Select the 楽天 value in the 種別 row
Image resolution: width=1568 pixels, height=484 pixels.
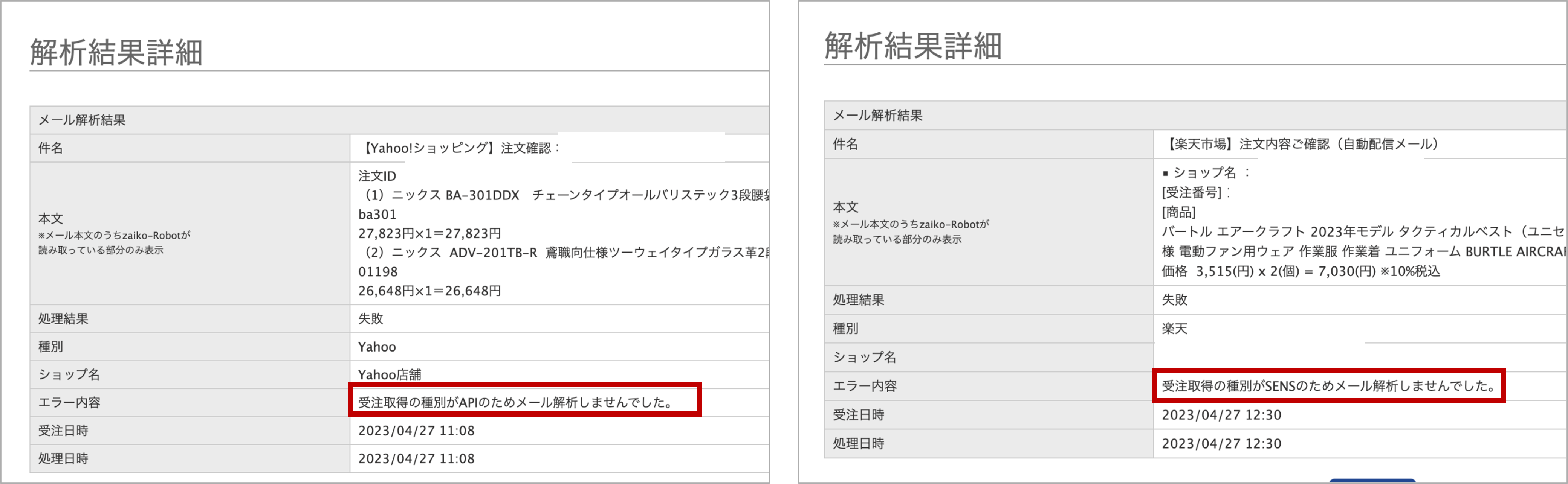click(x=1174, y=328)
